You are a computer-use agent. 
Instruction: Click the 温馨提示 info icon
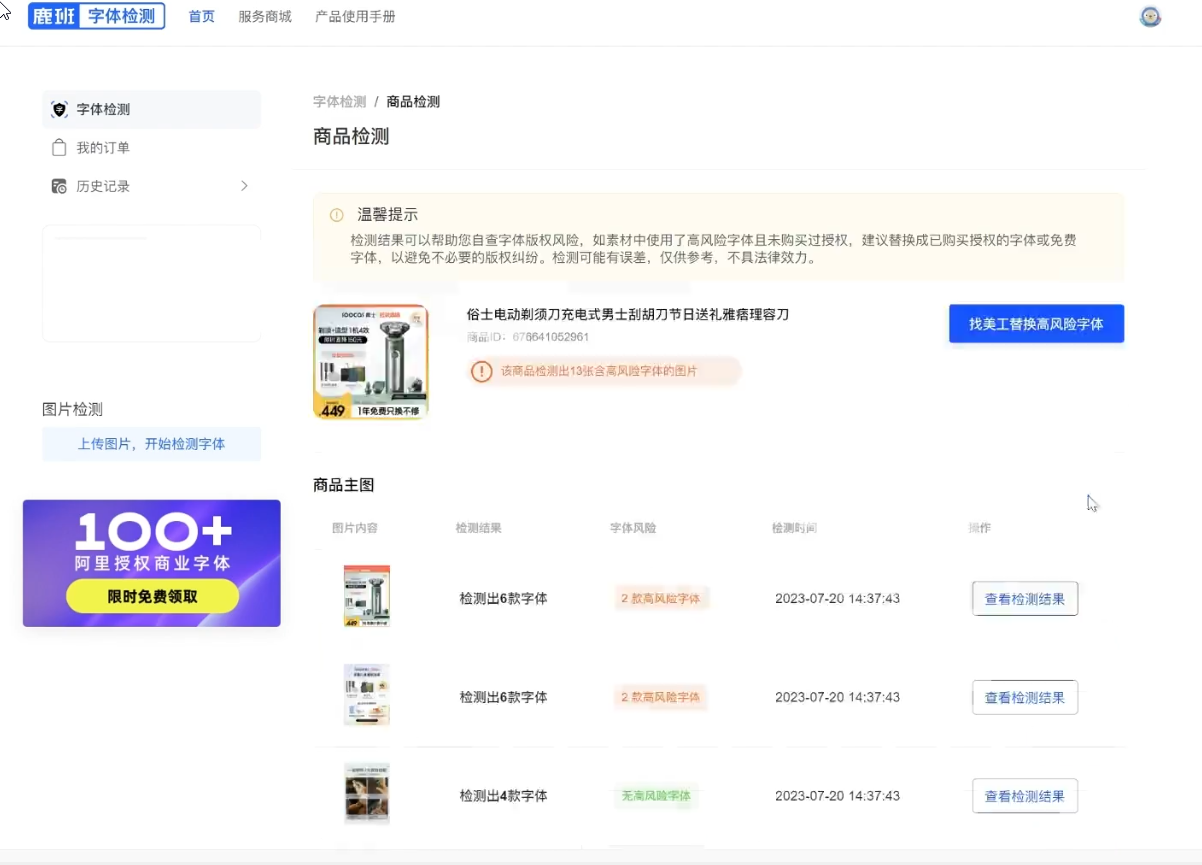point(337,215)
